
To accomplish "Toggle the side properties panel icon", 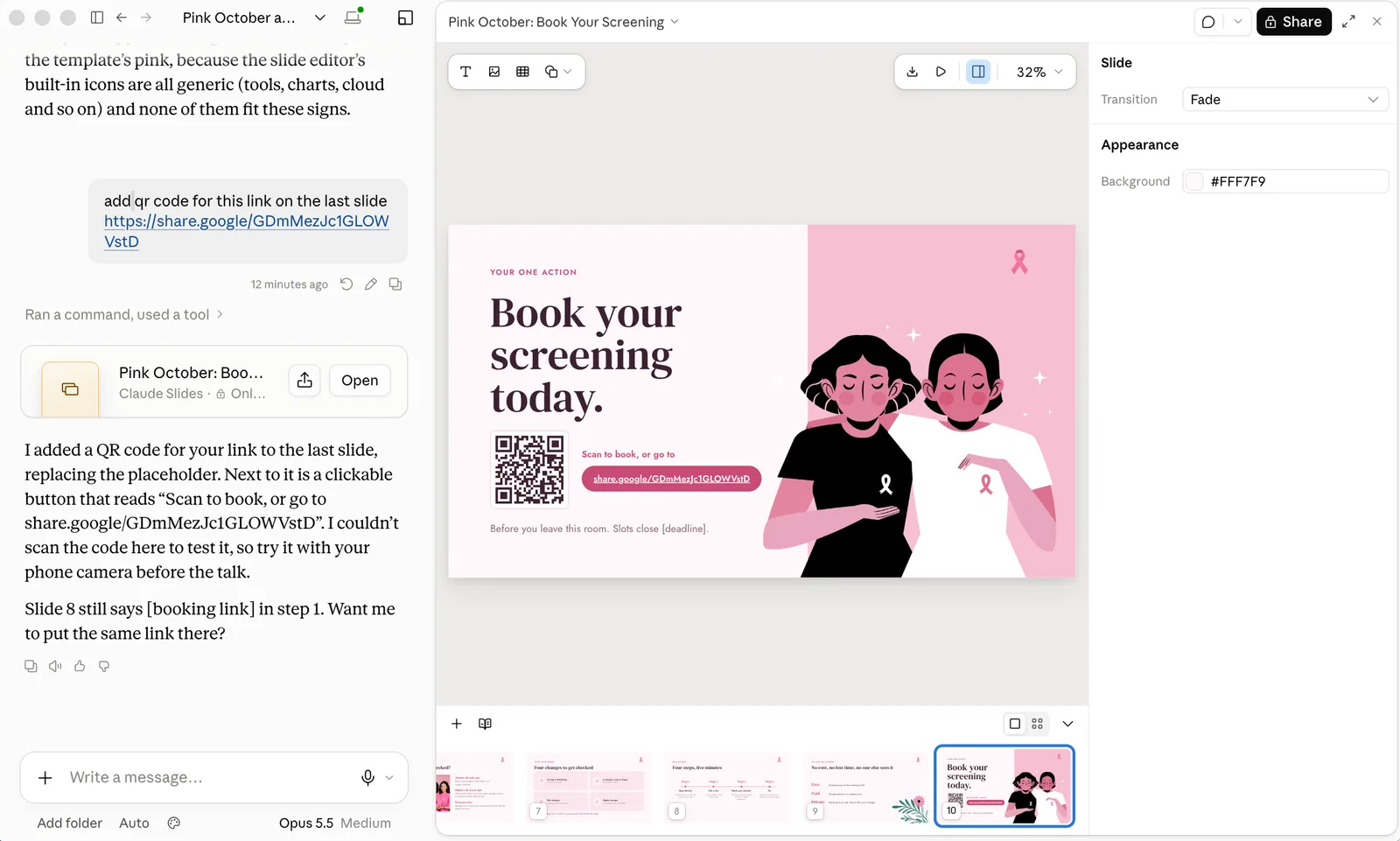I will pos(978,72).
